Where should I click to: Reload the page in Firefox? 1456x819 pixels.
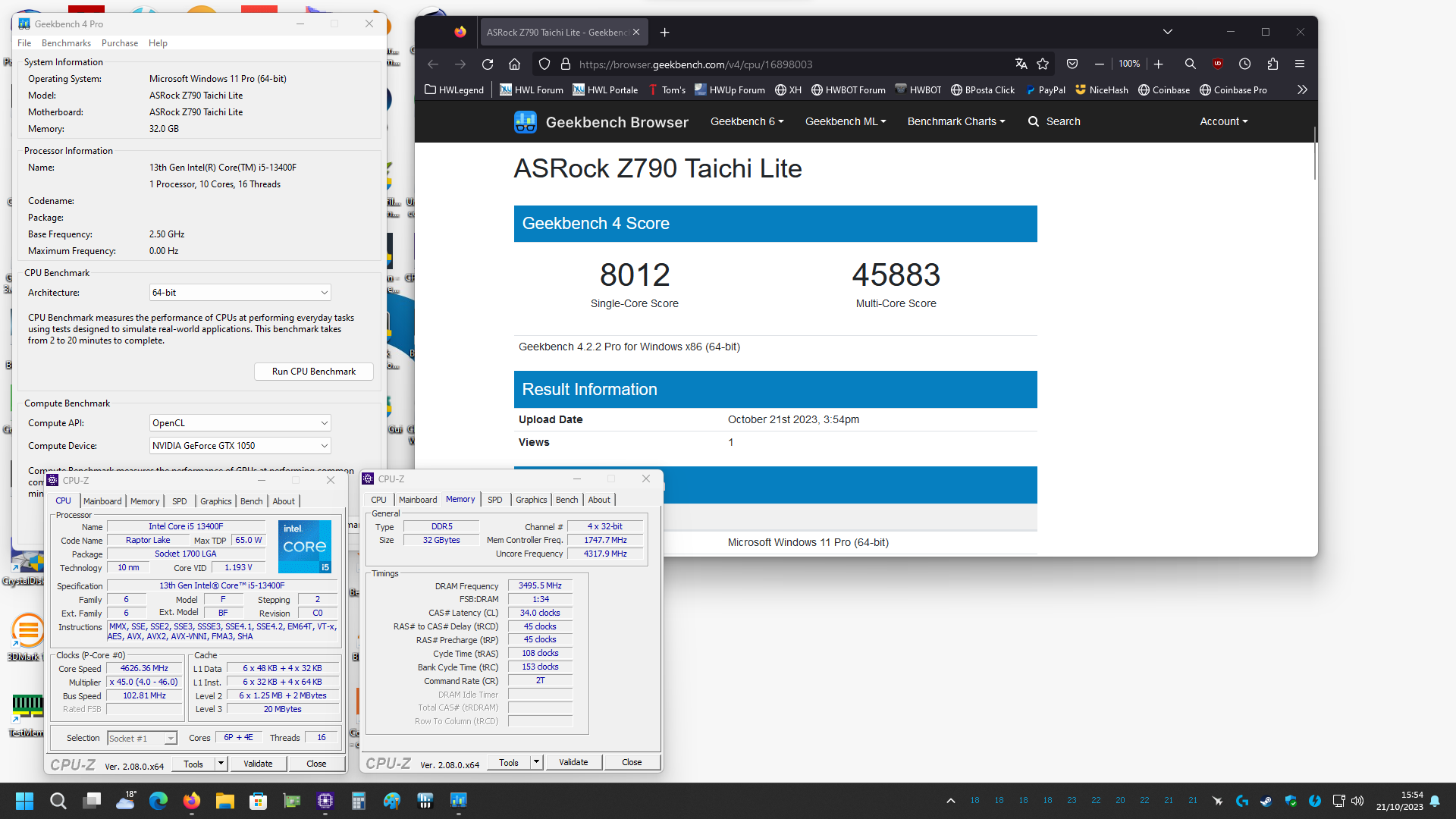488,64
